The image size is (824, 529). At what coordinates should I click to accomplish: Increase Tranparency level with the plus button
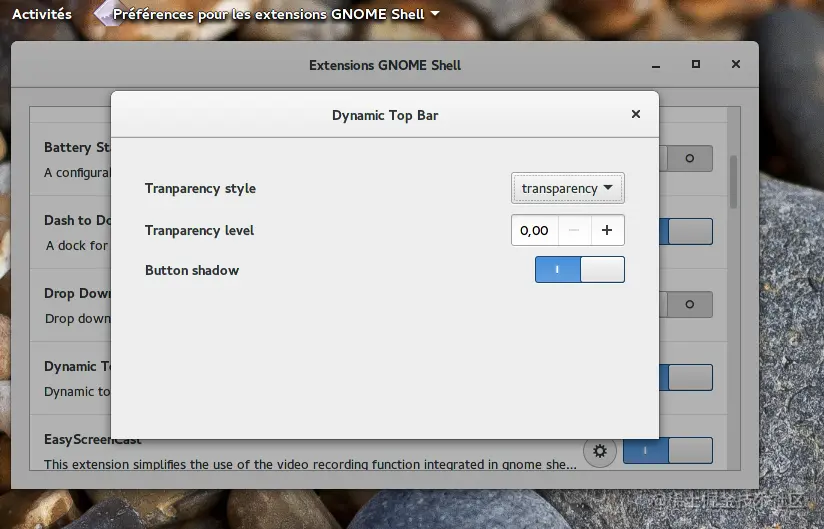coord(607,230)
